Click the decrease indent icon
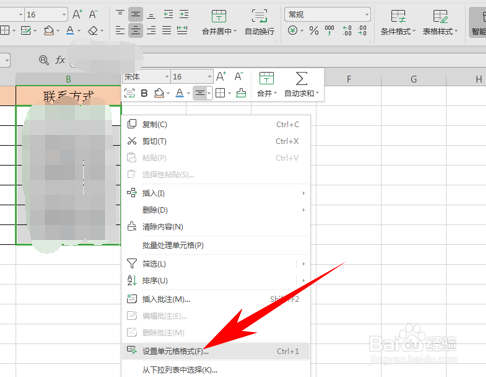The height and width of the screenshot is (377, 486). click(x=168, y=14)
